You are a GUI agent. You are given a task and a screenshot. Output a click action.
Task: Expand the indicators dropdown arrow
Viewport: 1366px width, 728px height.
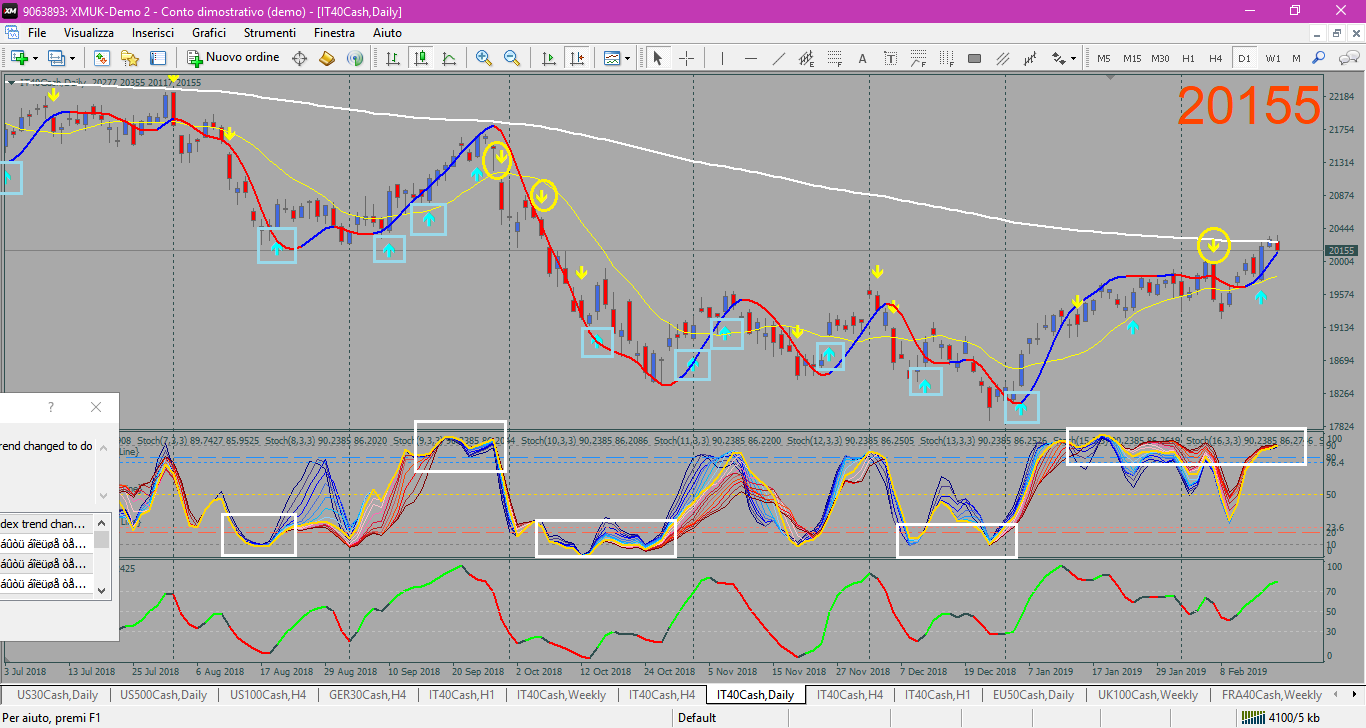[x=627, y=58]
